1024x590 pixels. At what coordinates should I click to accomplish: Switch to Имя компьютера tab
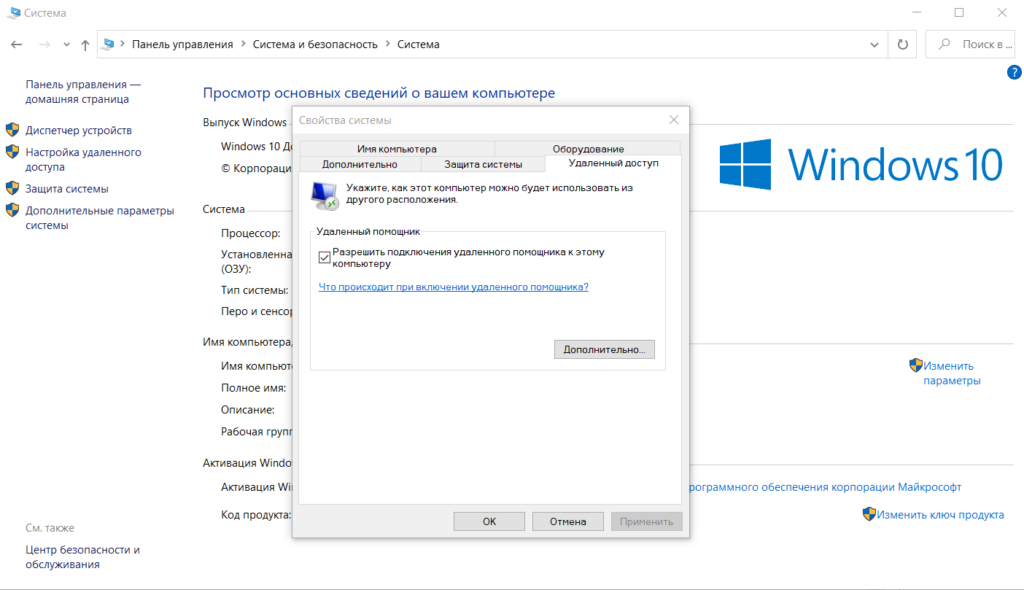tap(396, 149)
